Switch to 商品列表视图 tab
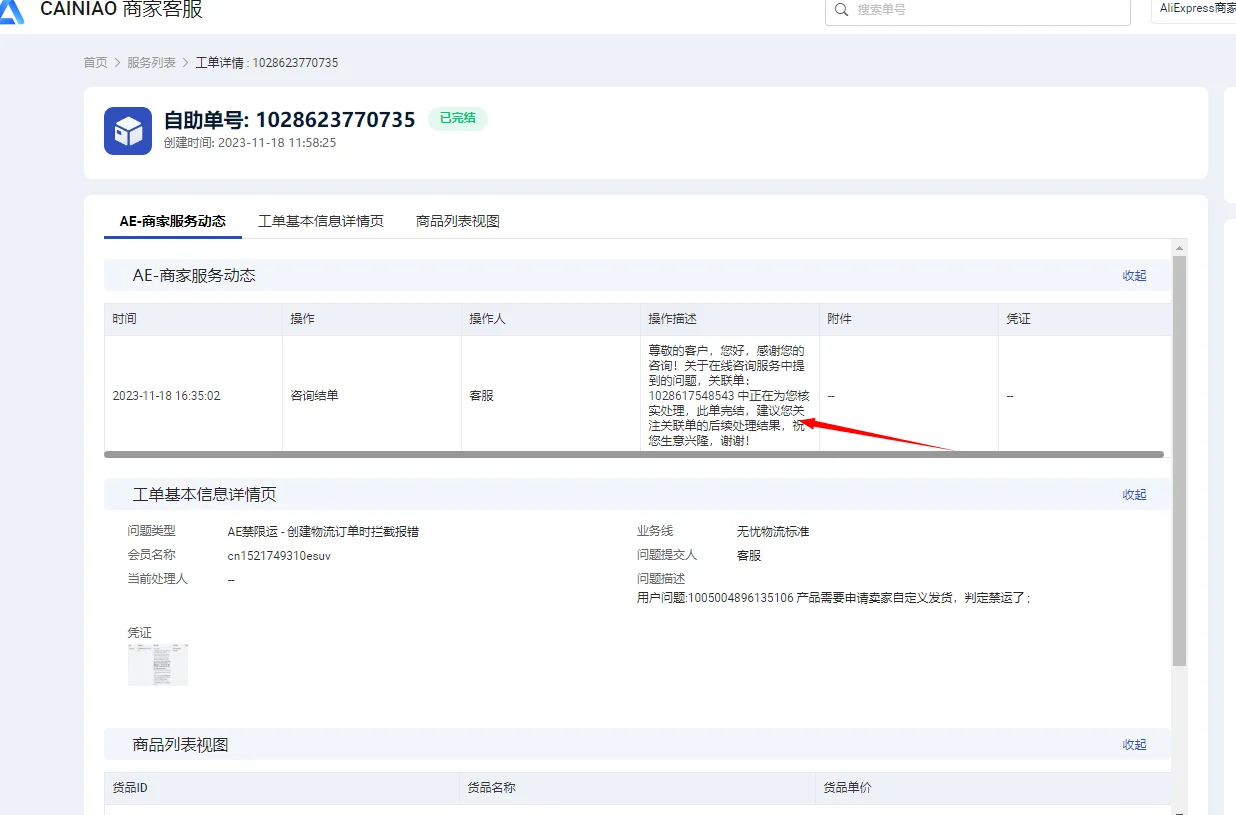 pyautogui.click(x=458, y=221)
